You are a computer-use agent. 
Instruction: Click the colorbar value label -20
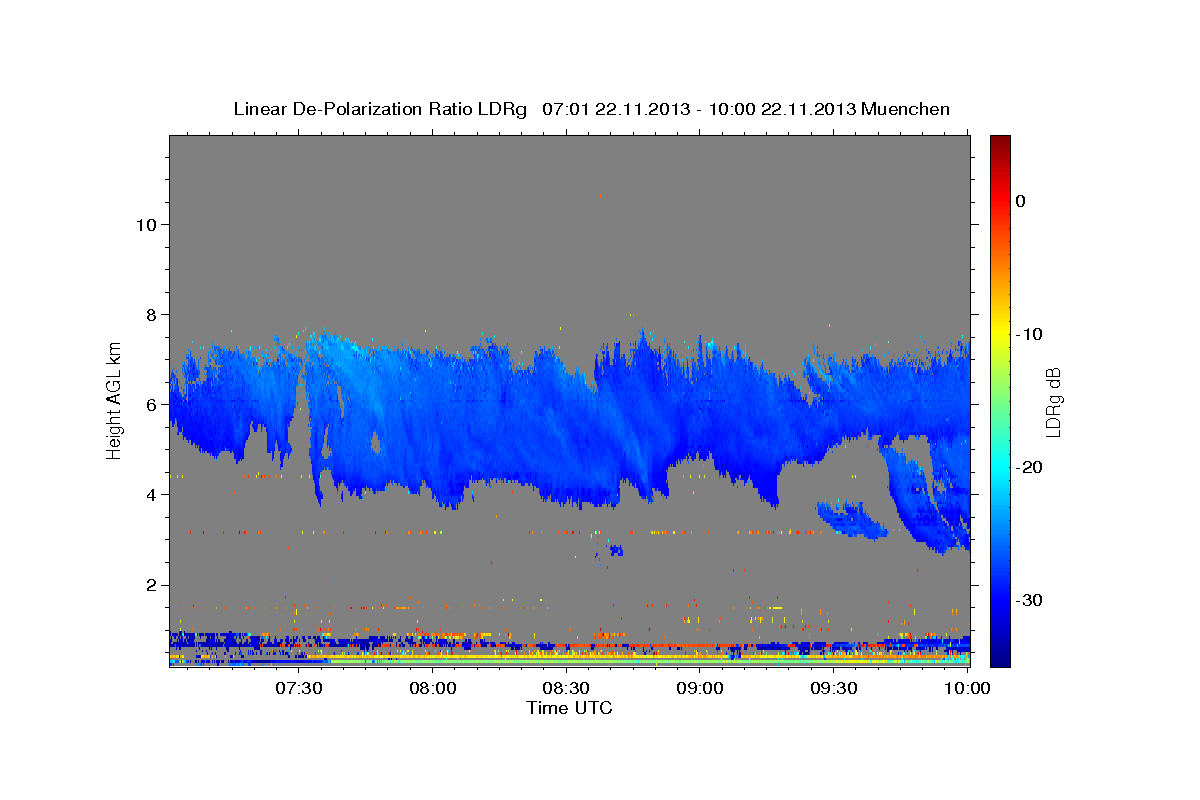pyautogui.click(x=1030, y=467)
